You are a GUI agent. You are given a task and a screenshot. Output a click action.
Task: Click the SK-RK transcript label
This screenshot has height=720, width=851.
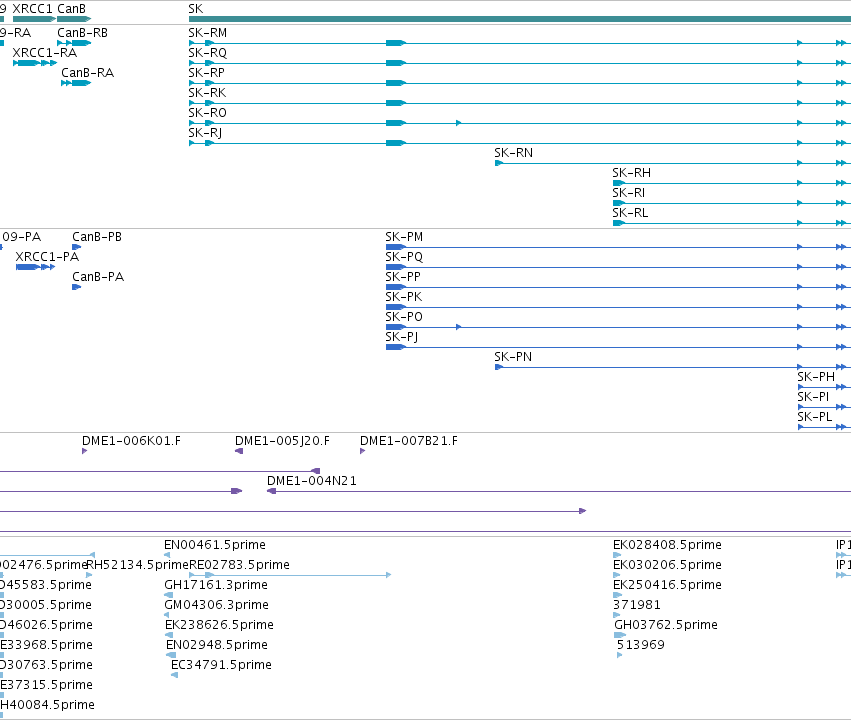tap(207, 93)
